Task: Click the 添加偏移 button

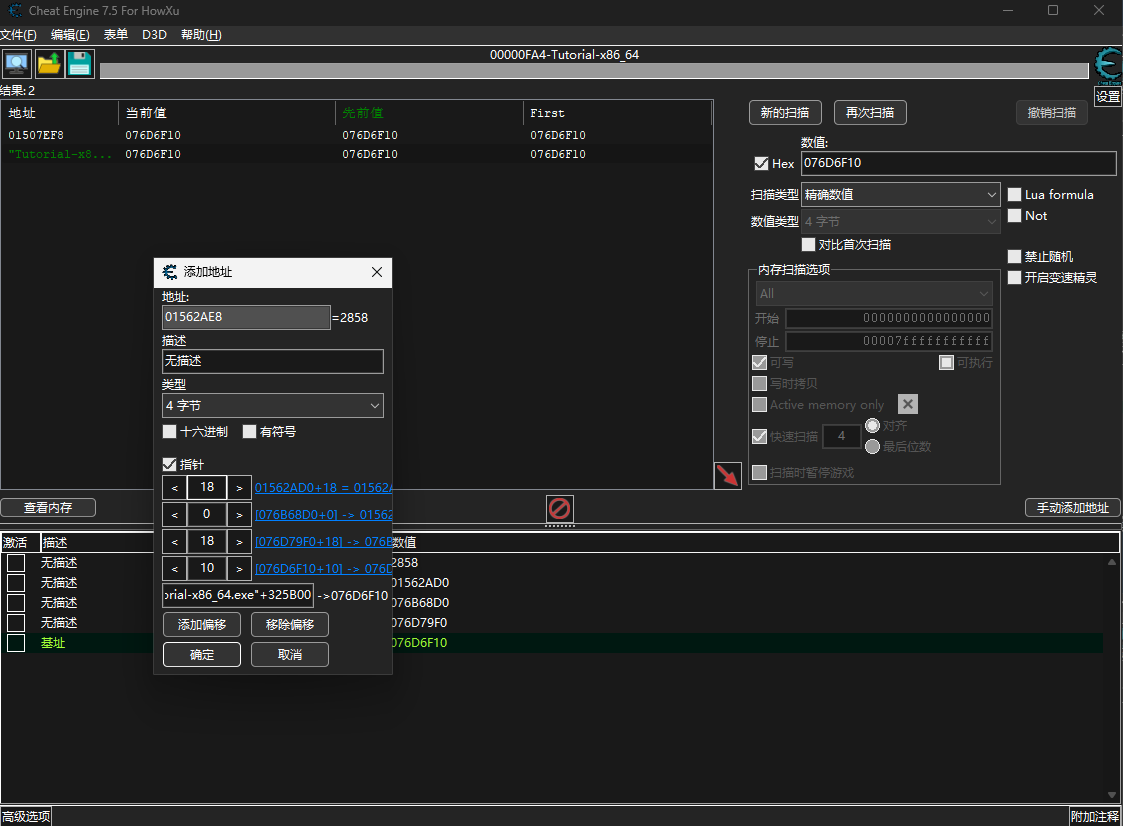Action: (x=202, y=625)
